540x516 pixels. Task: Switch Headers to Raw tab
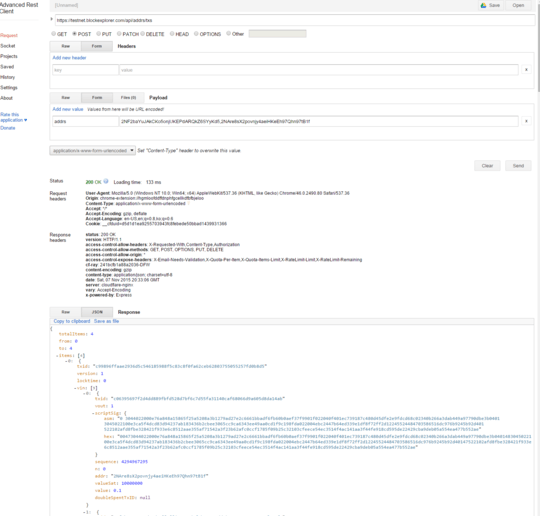click(65, 46)
